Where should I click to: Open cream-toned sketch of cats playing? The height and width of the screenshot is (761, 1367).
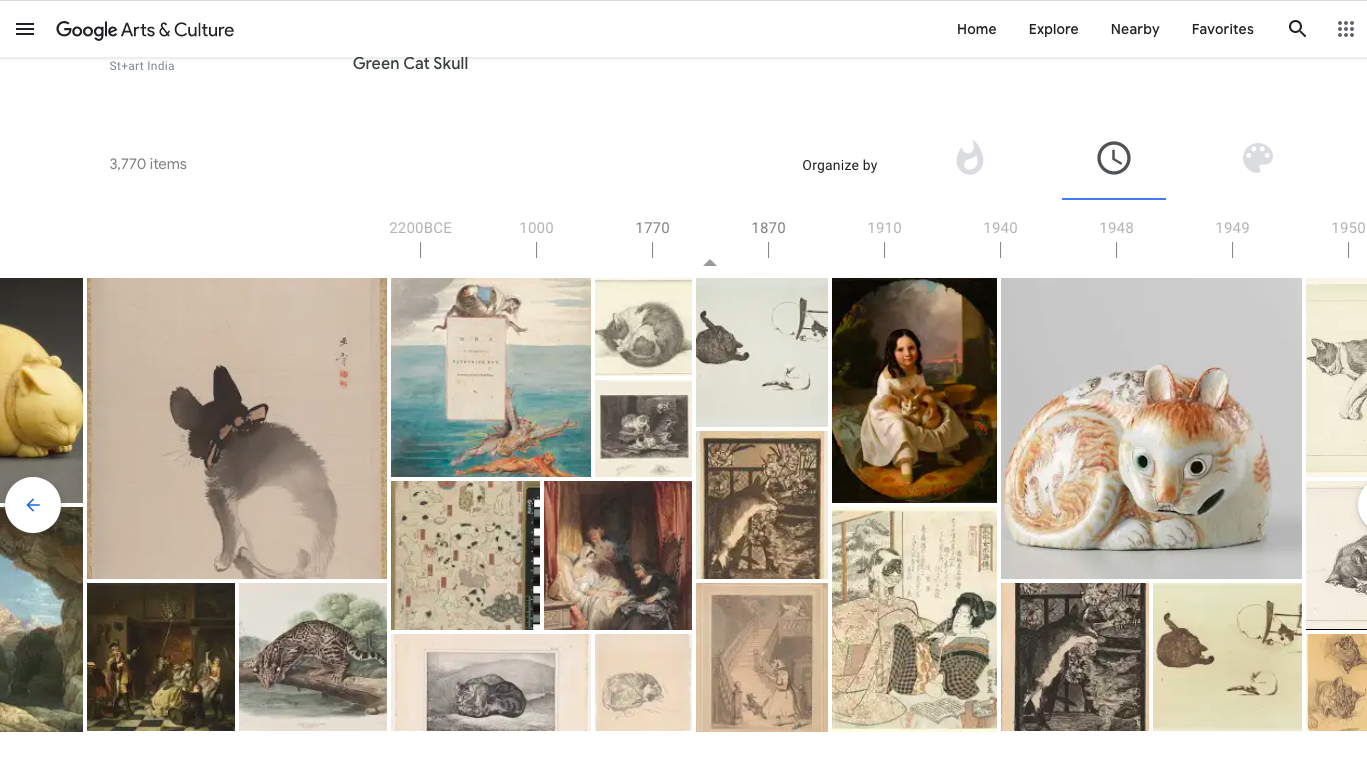(1227, 657)
